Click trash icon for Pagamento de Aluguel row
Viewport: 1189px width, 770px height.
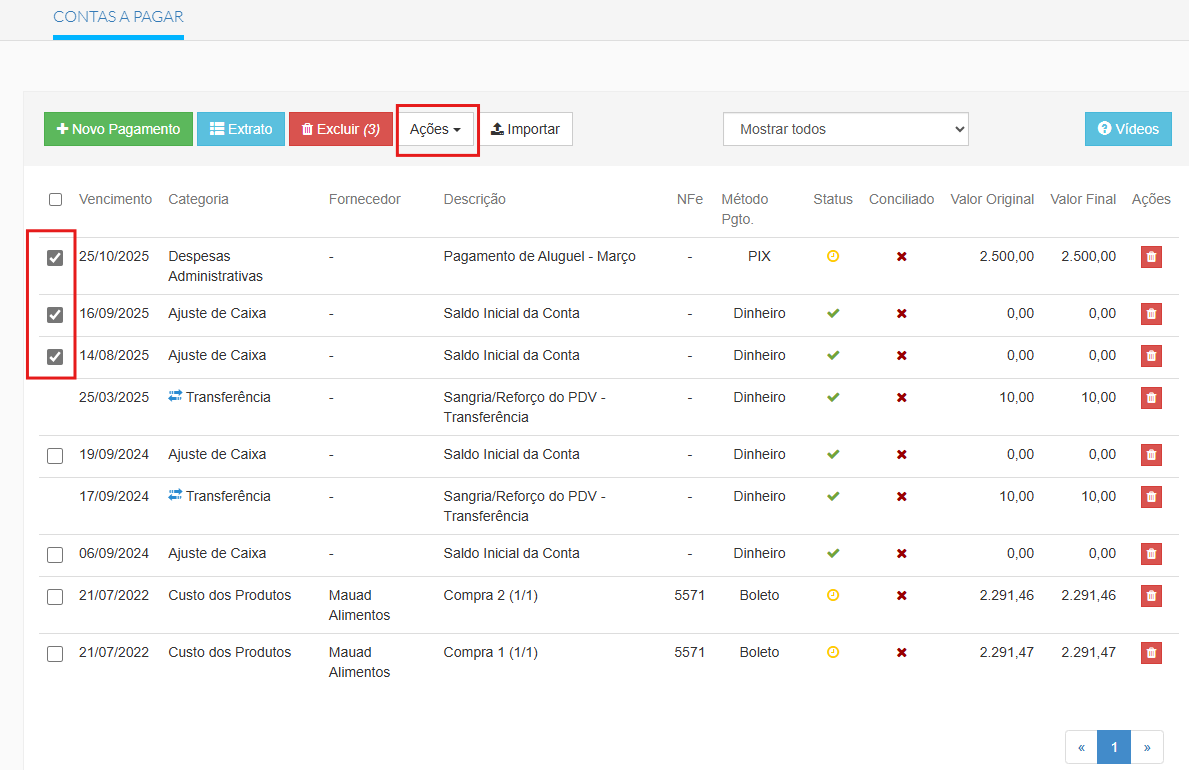1151,257
